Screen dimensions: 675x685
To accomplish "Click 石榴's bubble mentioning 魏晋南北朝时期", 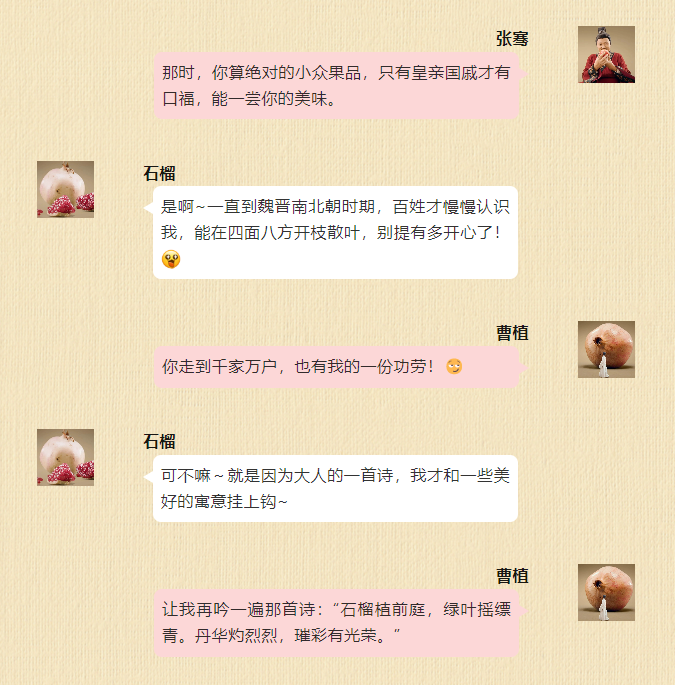I will click(336, 233).
